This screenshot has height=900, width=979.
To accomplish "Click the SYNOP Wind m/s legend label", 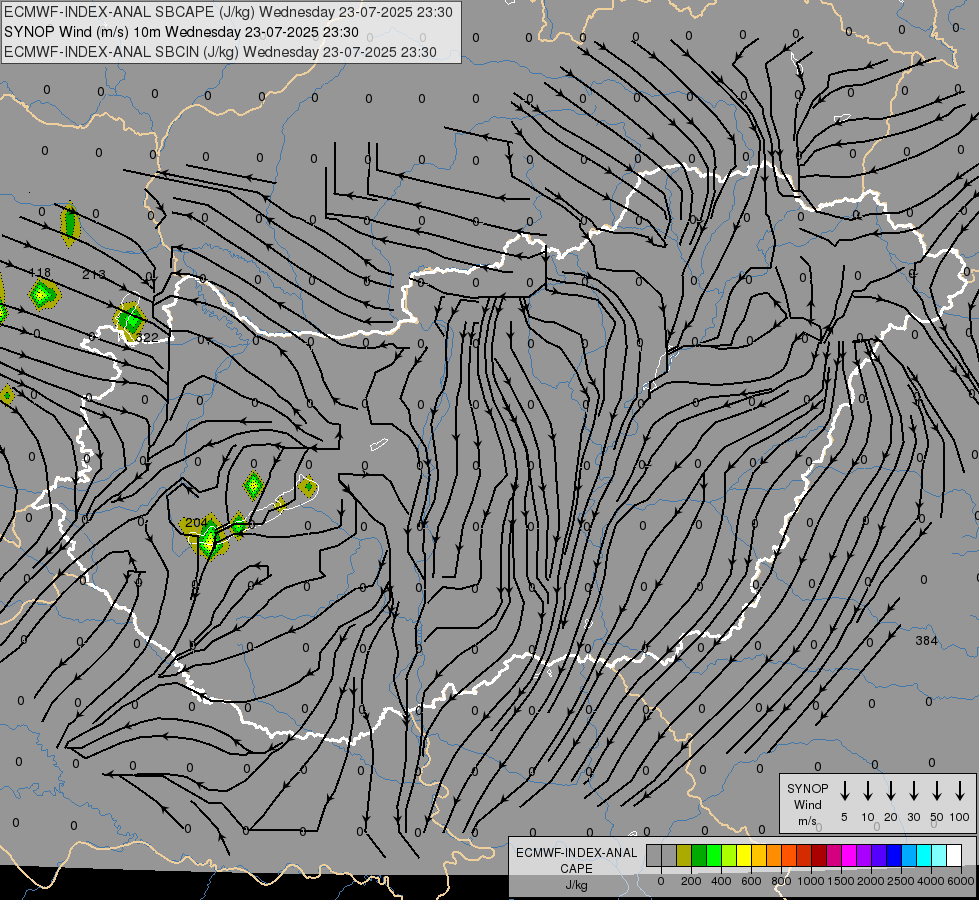I will coord(807,804).
